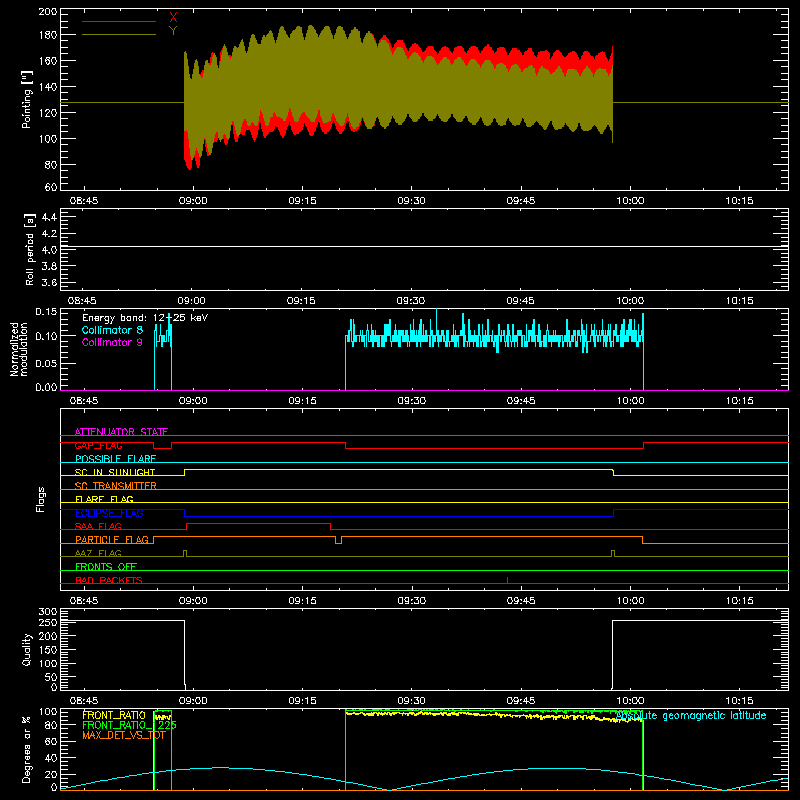Click the olive Y legend line sample

coord(119,34)
